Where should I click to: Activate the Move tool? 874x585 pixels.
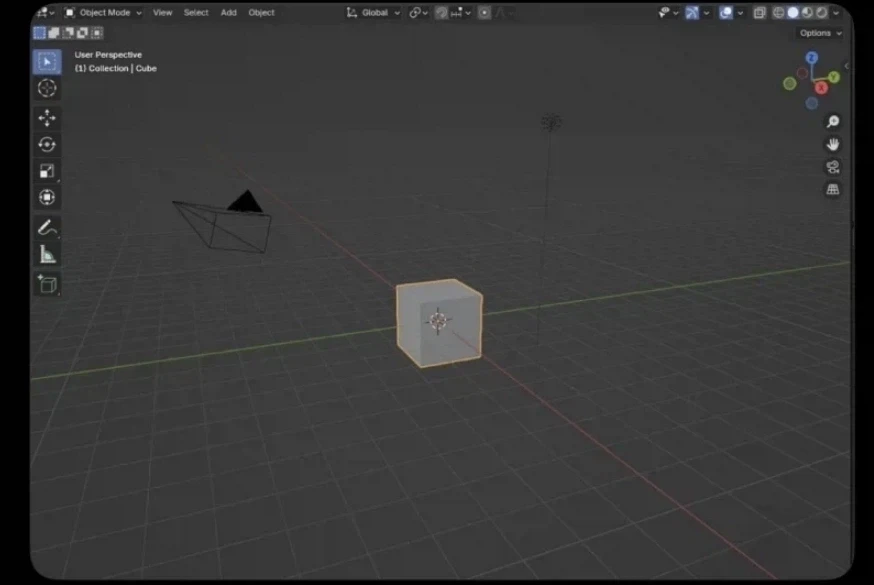point(47,118)
